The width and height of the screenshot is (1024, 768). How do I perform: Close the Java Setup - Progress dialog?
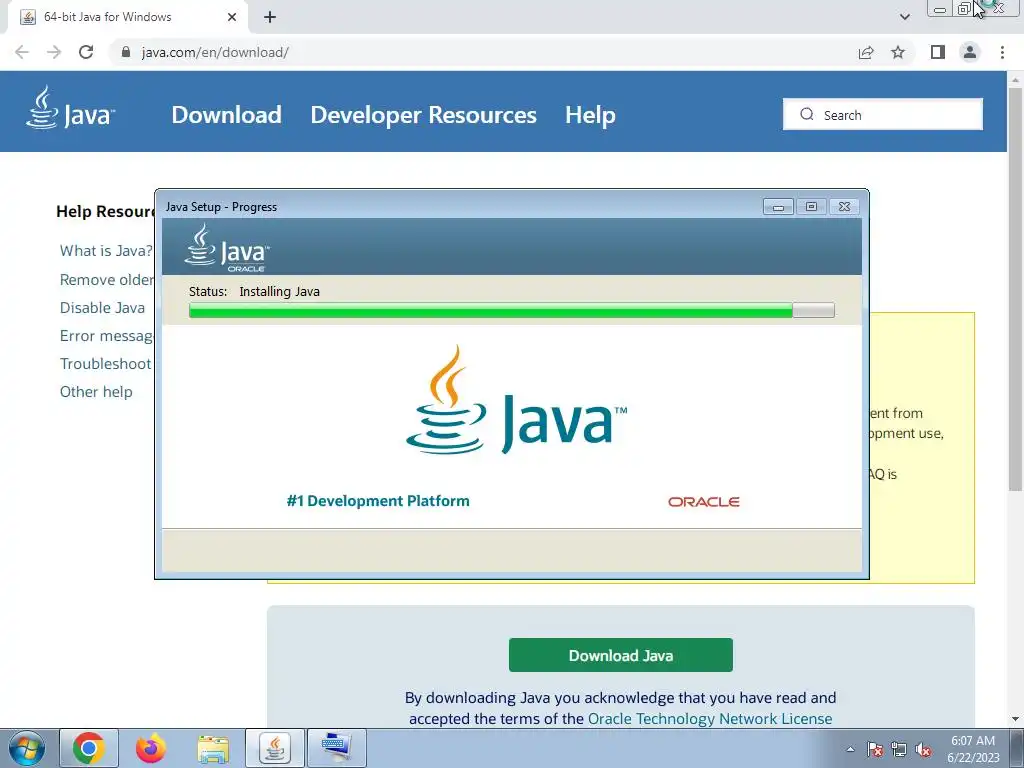pos(844,206)
